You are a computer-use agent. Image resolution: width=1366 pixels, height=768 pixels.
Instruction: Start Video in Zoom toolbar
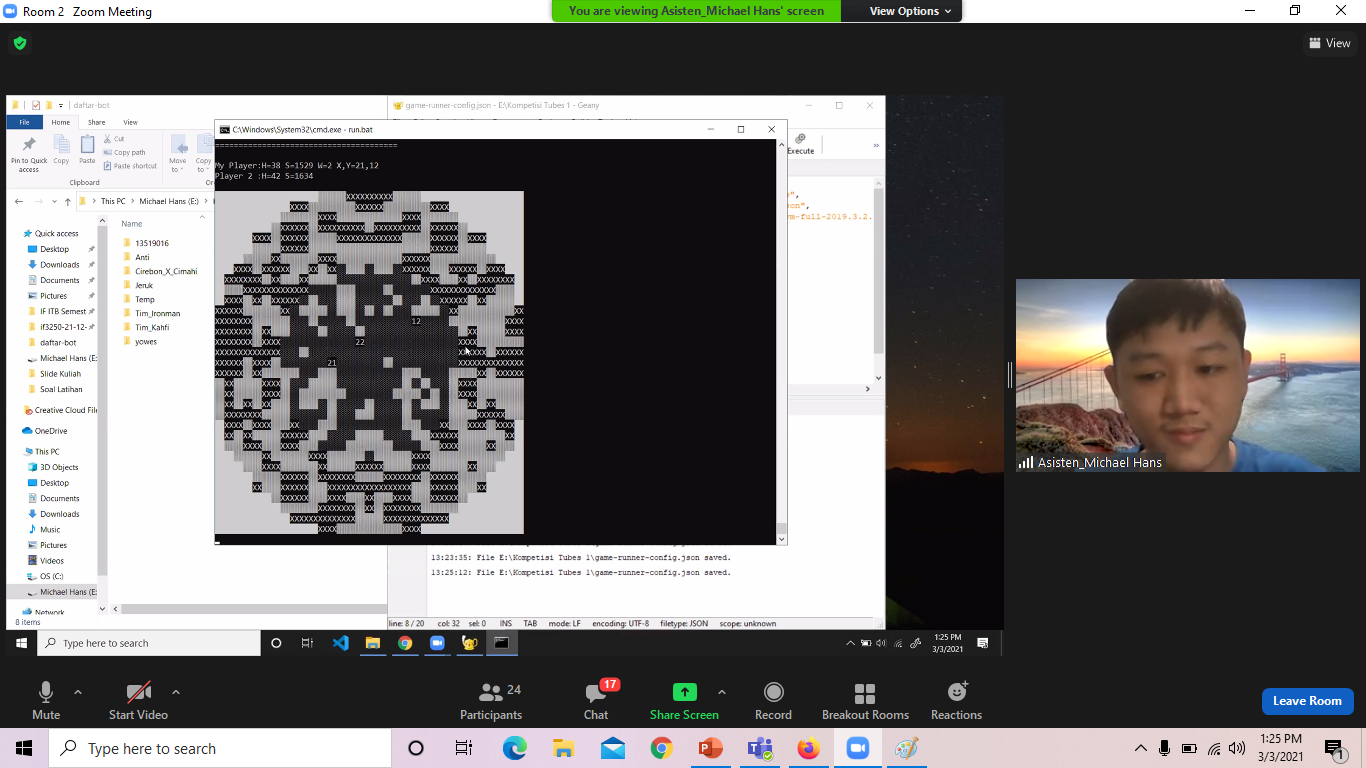(x=138, y=700)
